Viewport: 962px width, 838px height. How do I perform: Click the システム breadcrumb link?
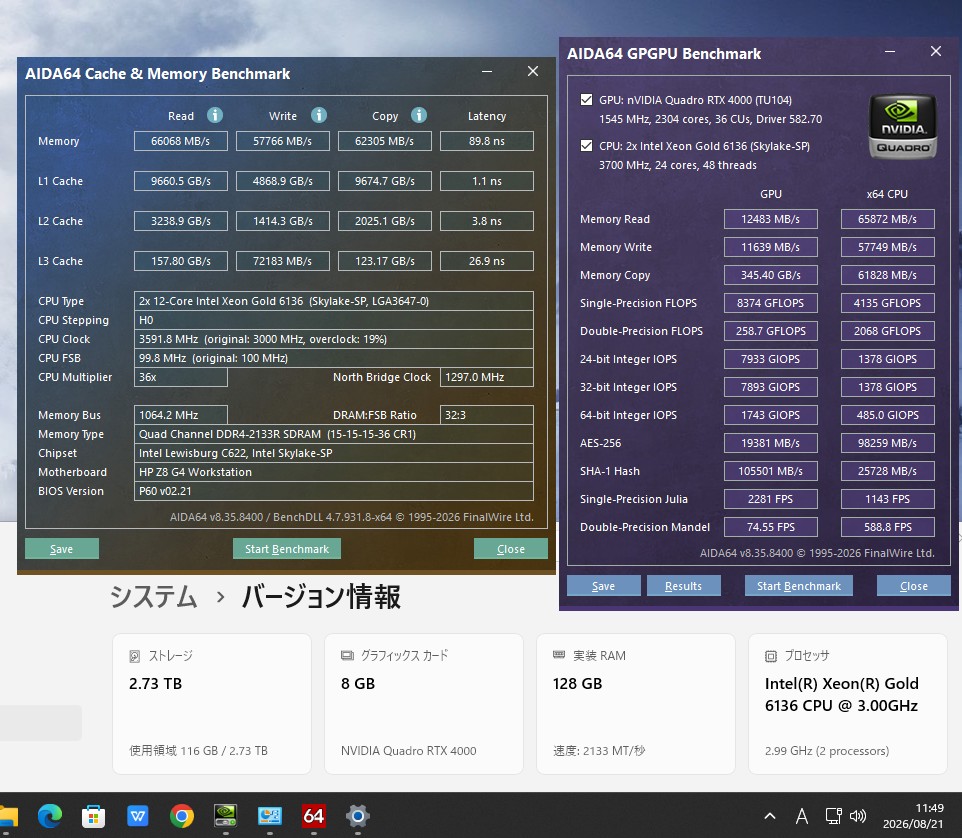tap(153, 597)
